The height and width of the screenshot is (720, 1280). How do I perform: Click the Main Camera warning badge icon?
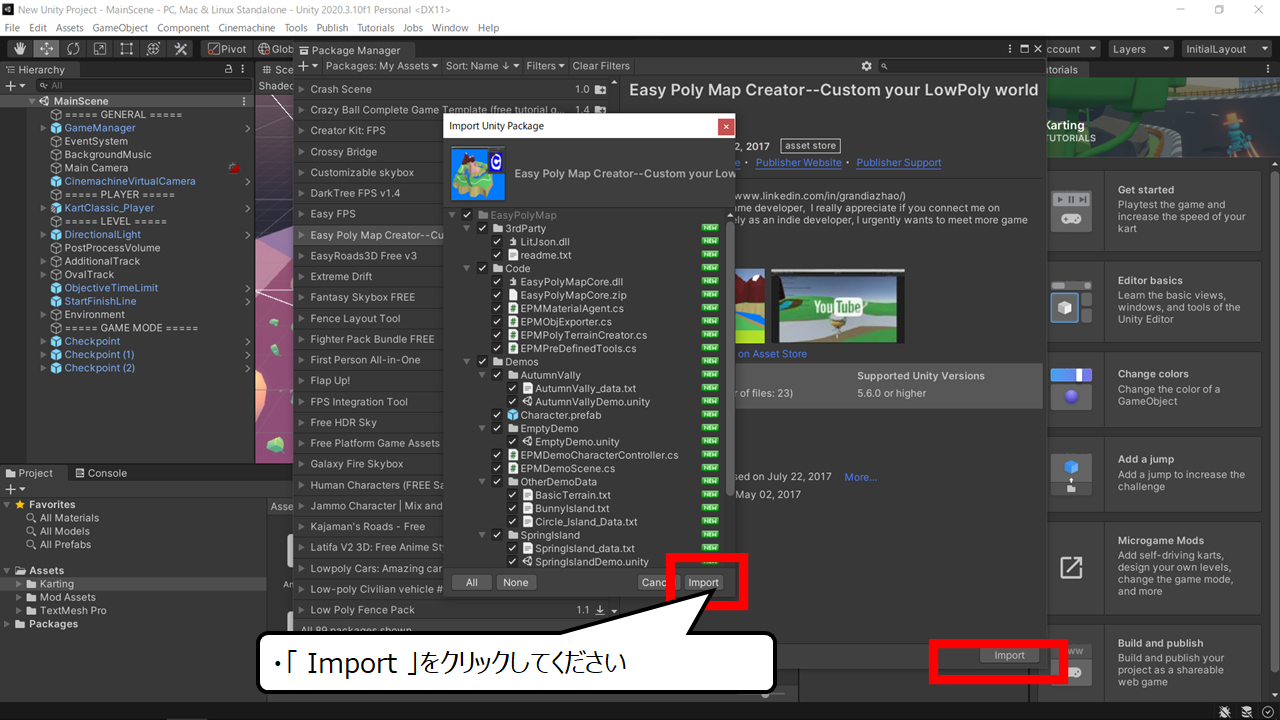coord(234,168)
